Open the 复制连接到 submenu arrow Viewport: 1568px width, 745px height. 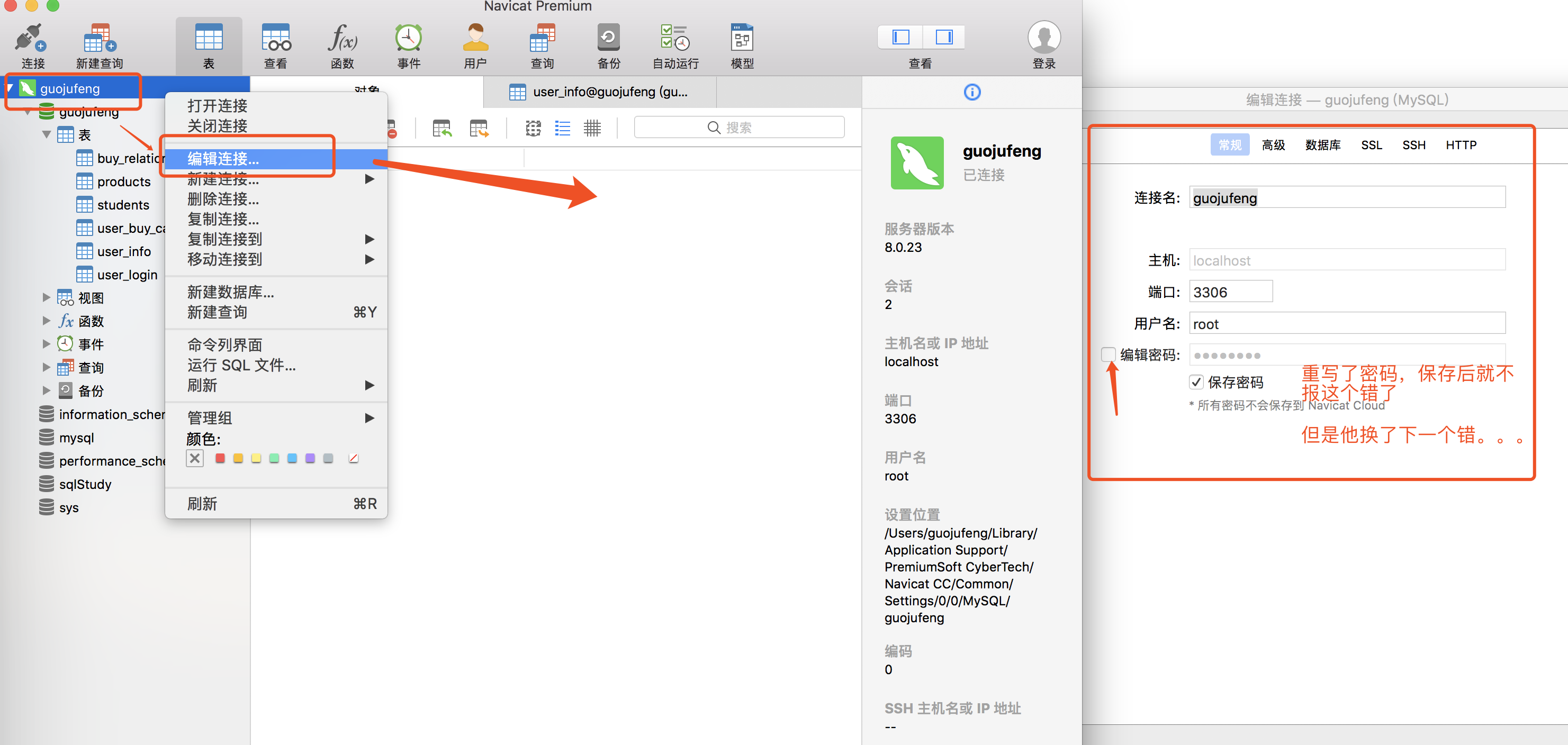pos(369,239)
